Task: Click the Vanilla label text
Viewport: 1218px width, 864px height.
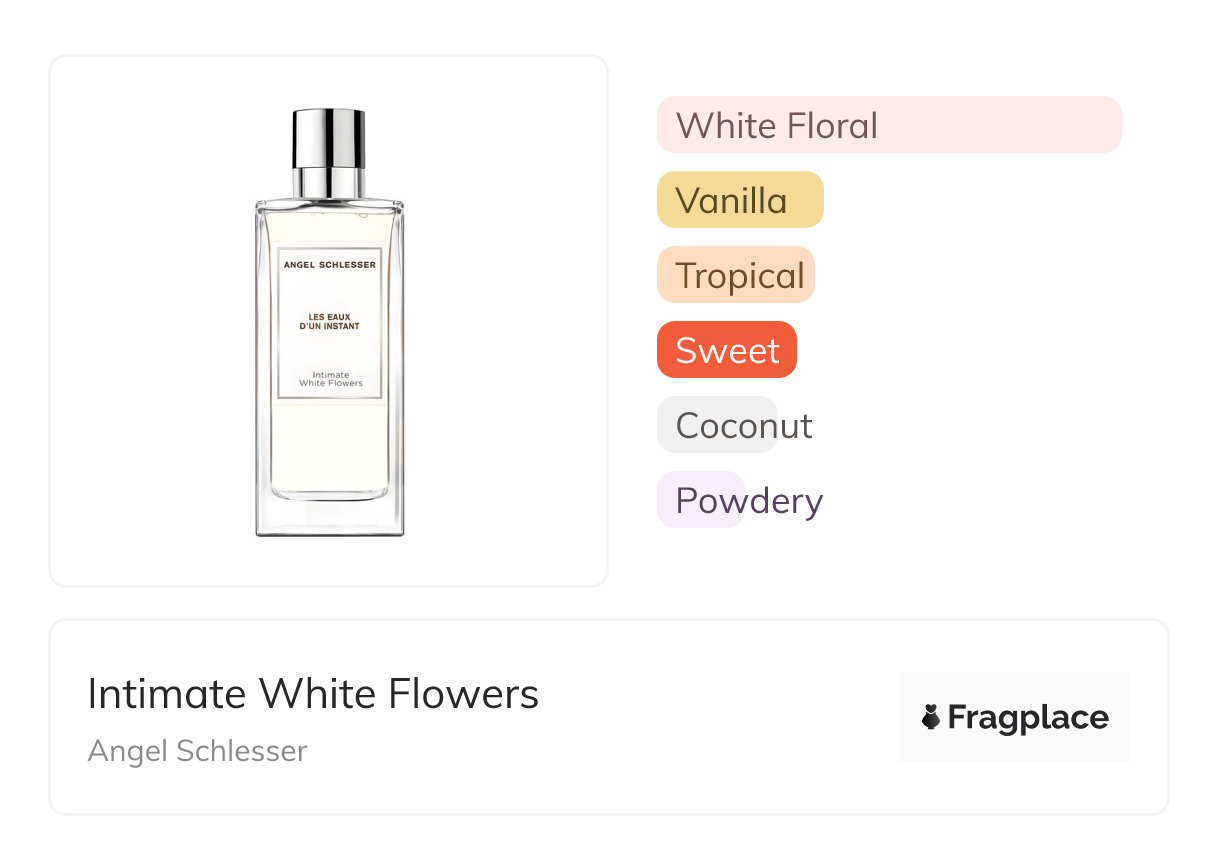Action: point(731,200)
